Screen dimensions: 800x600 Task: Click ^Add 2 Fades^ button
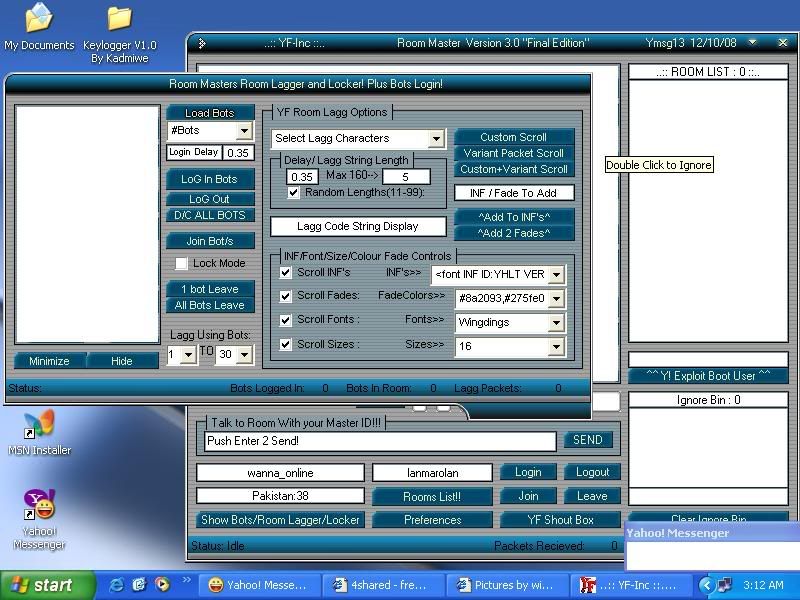514,233
